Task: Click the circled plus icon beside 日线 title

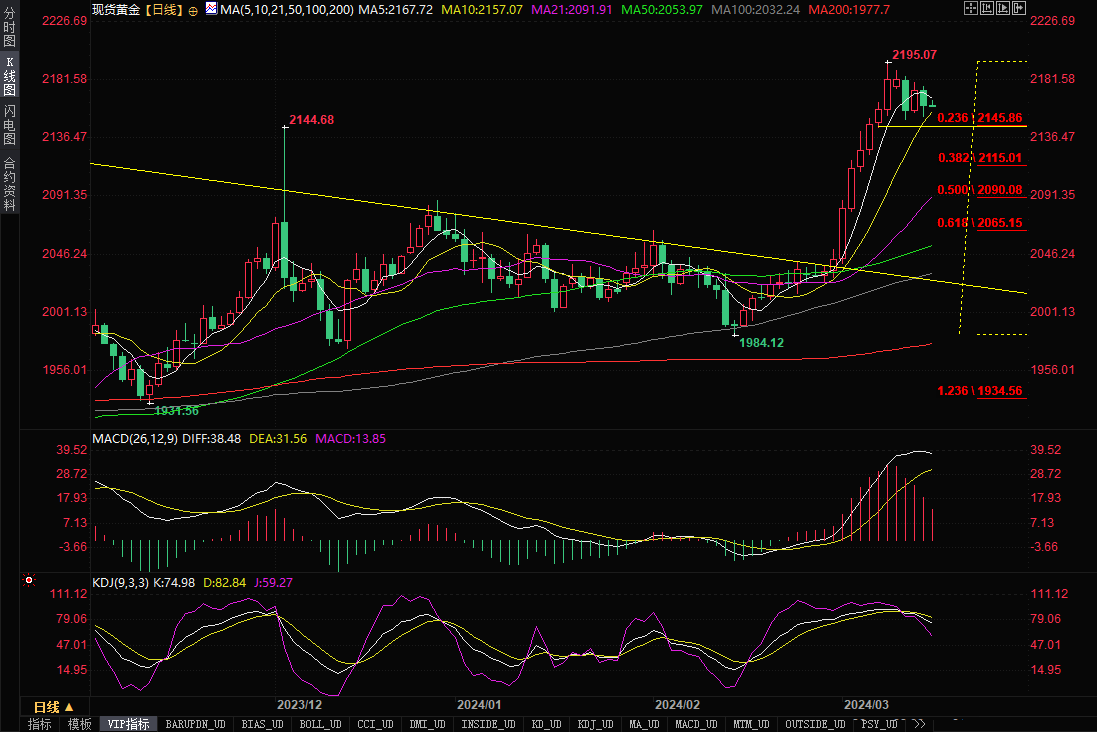Action: [x=193, y=10]
